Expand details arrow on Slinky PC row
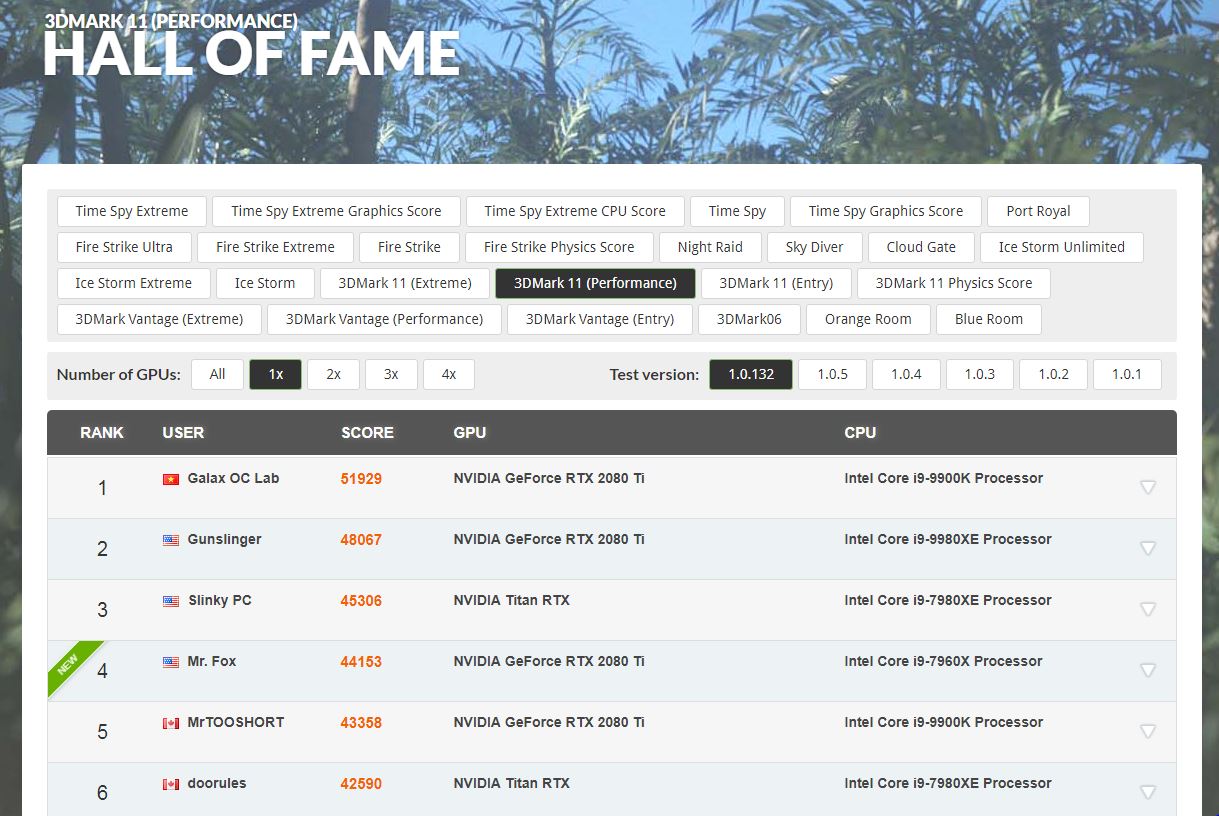This screenshot has width=1219, height=816. click(x=1148, y=609)
